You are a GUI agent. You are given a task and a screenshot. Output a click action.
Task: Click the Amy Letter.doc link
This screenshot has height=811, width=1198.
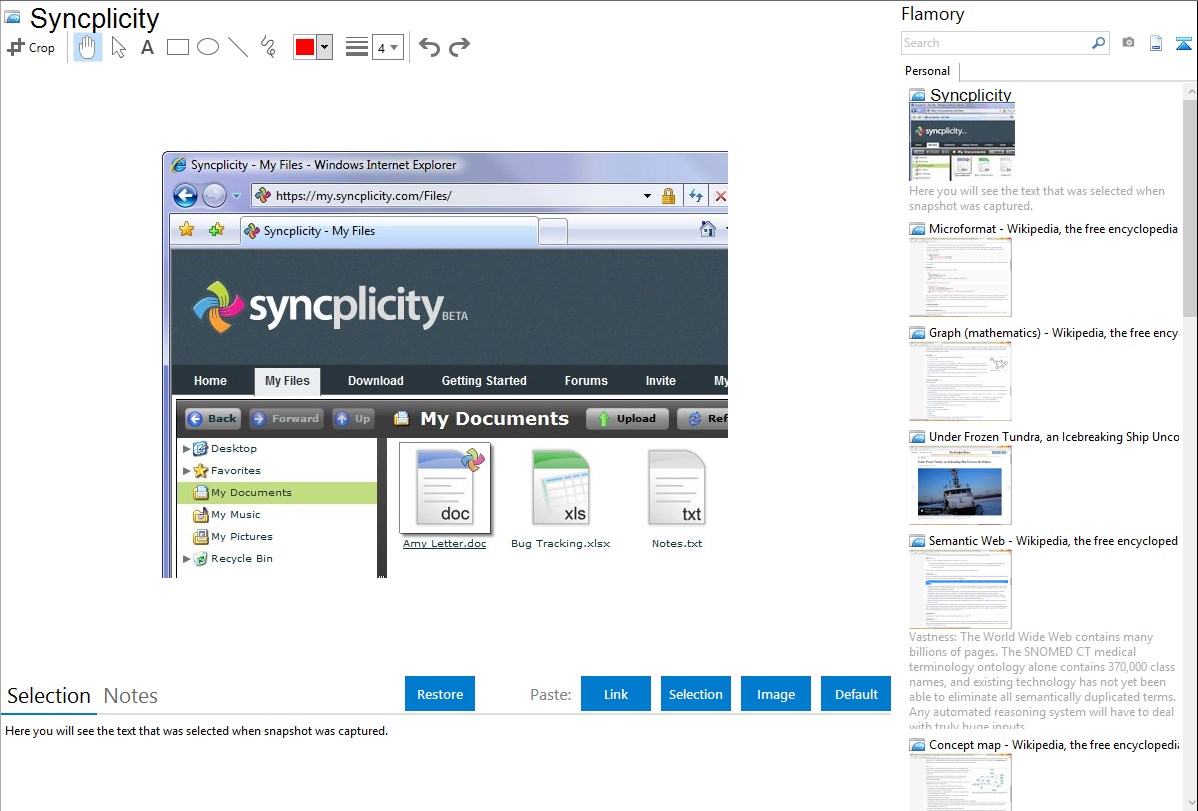point(445,543)
